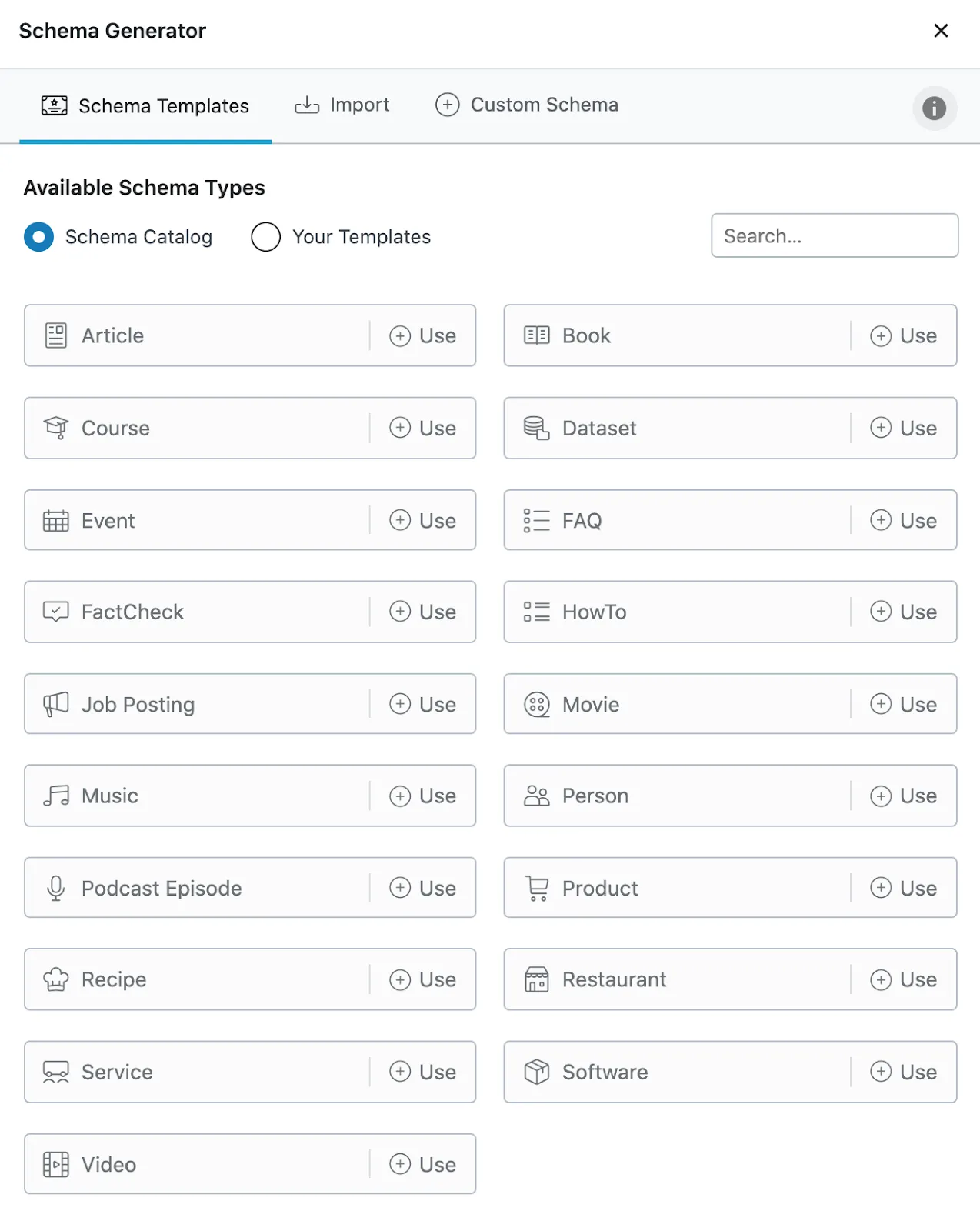
Task: Use the Event schema
Action: point(422,521)
